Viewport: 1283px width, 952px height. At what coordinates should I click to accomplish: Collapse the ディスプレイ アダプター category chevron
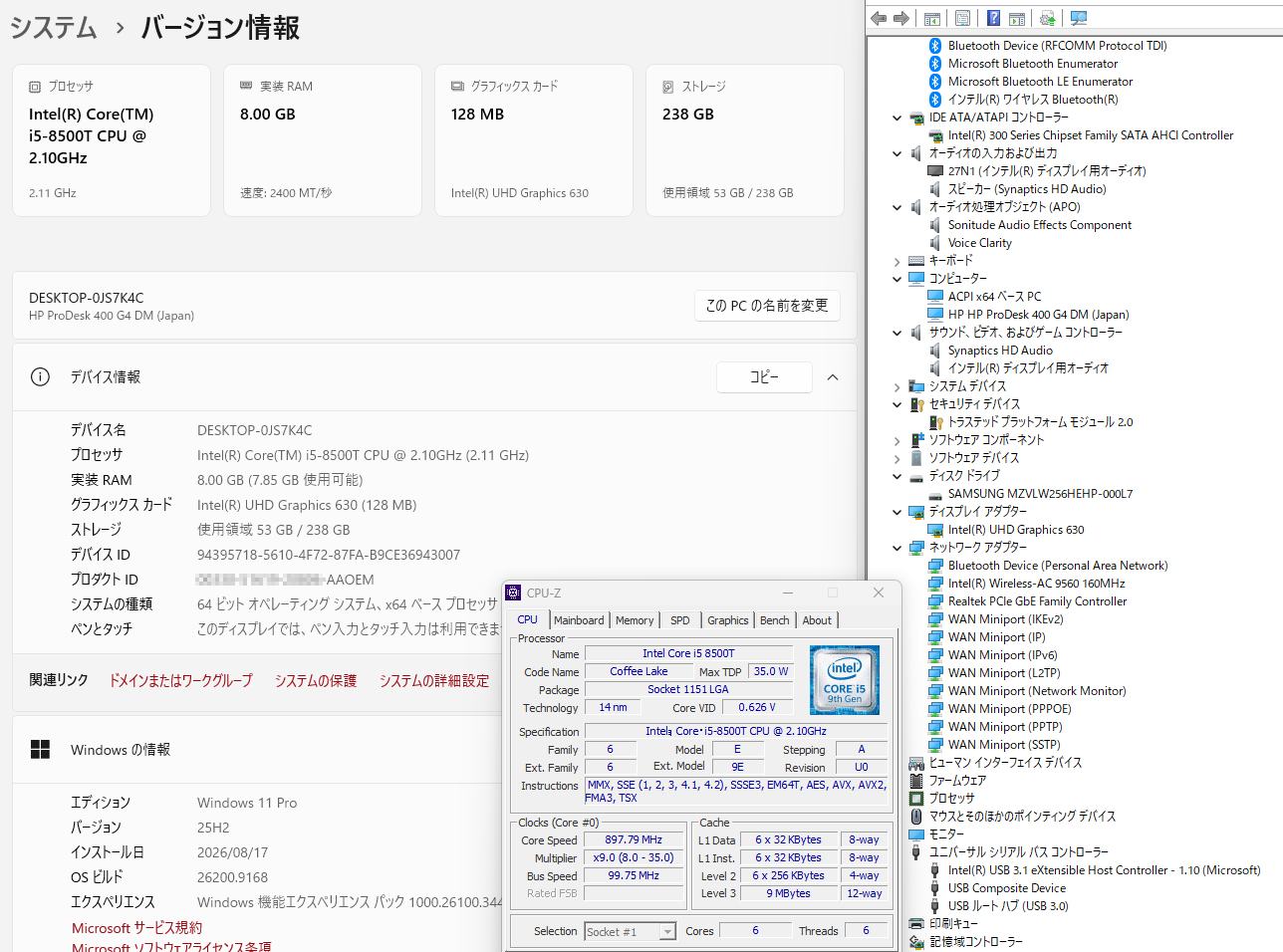pos(898,512)
